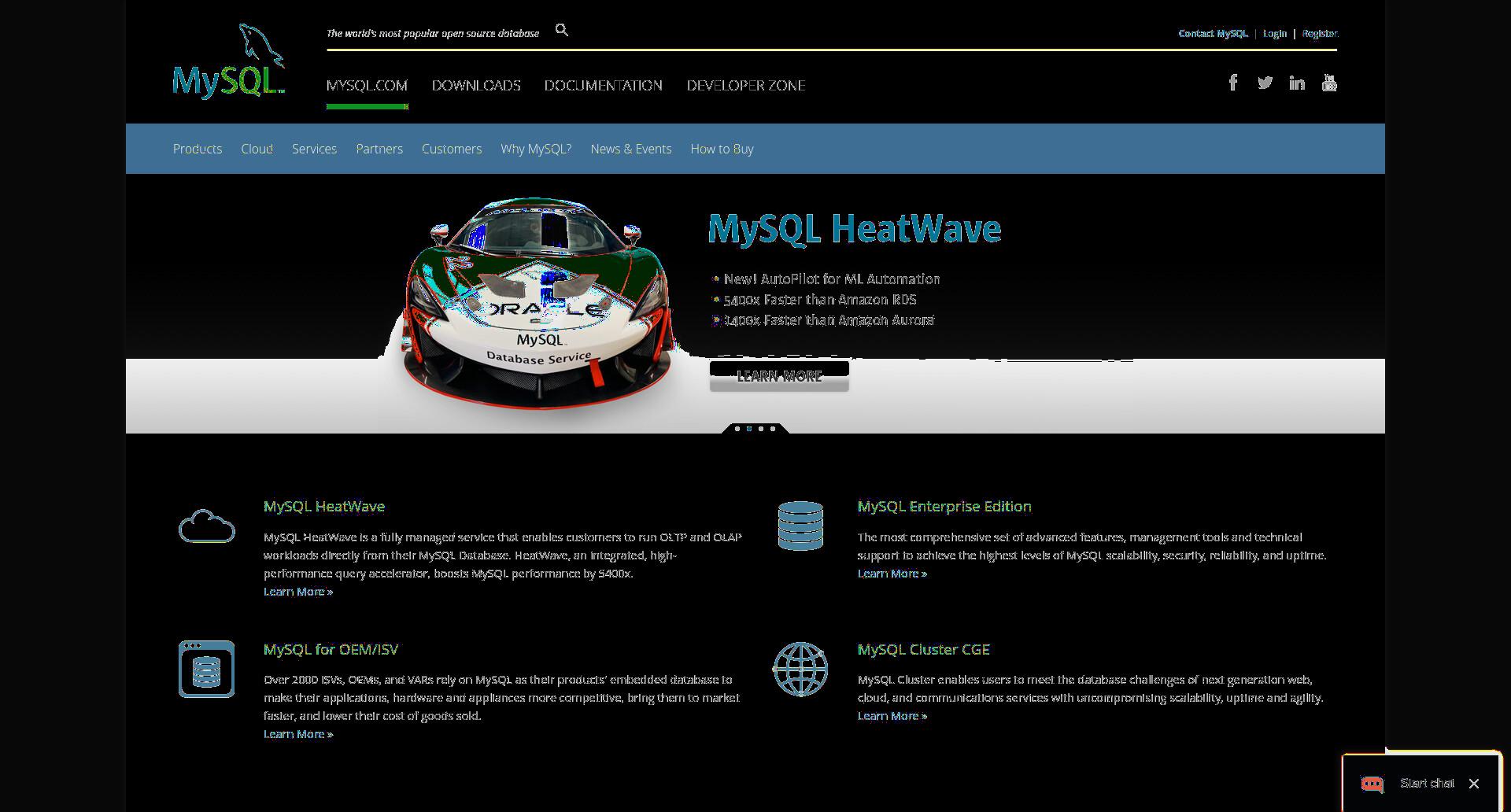This screenshot has height=812, width=1511.
Task: Open the Products menu
Action: pyautogui.click(x=198, y=149)
